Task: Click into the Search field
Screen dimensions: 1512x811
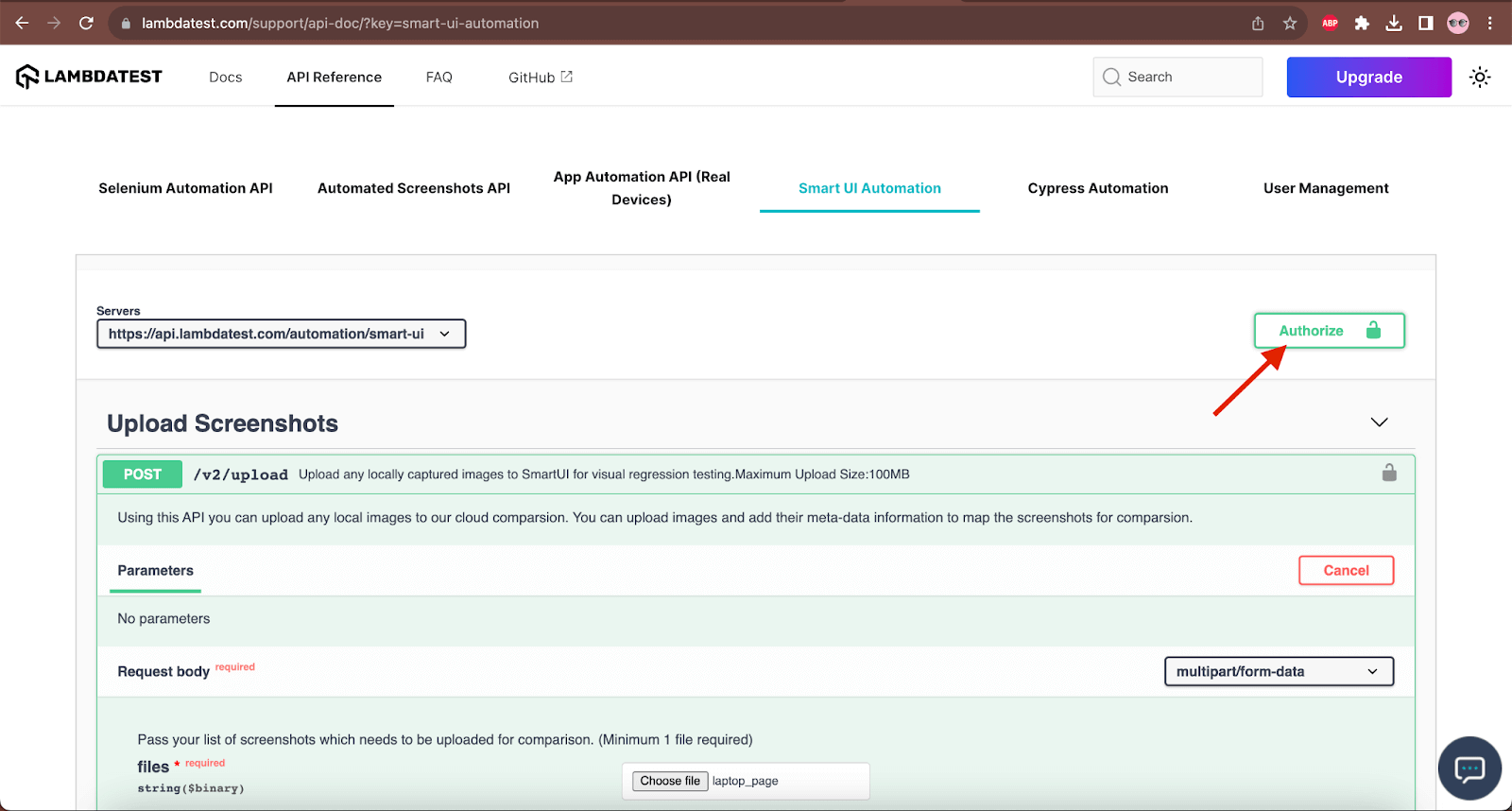Action: pyautogui.click(x=1177, y=77)
